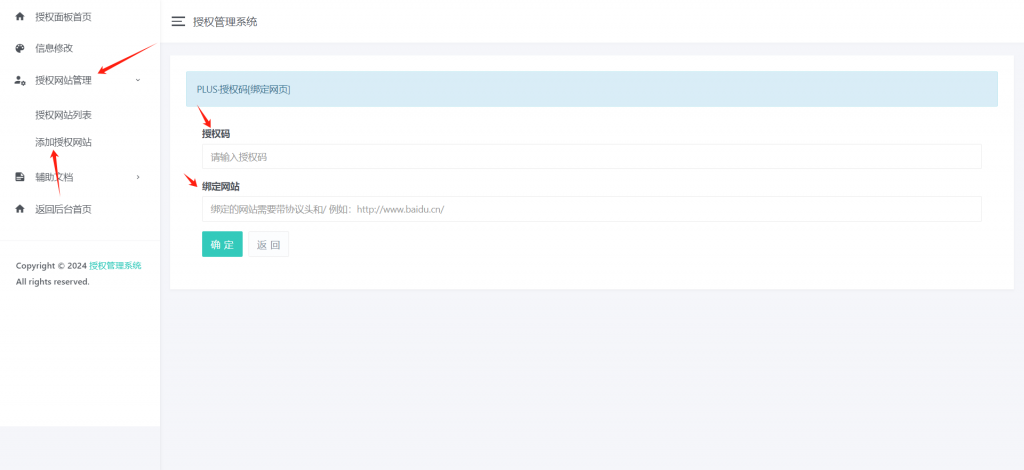1024x470 pixels.
Task: Open the 信息修改 menu entry
Action: click(x=54, y=48)
